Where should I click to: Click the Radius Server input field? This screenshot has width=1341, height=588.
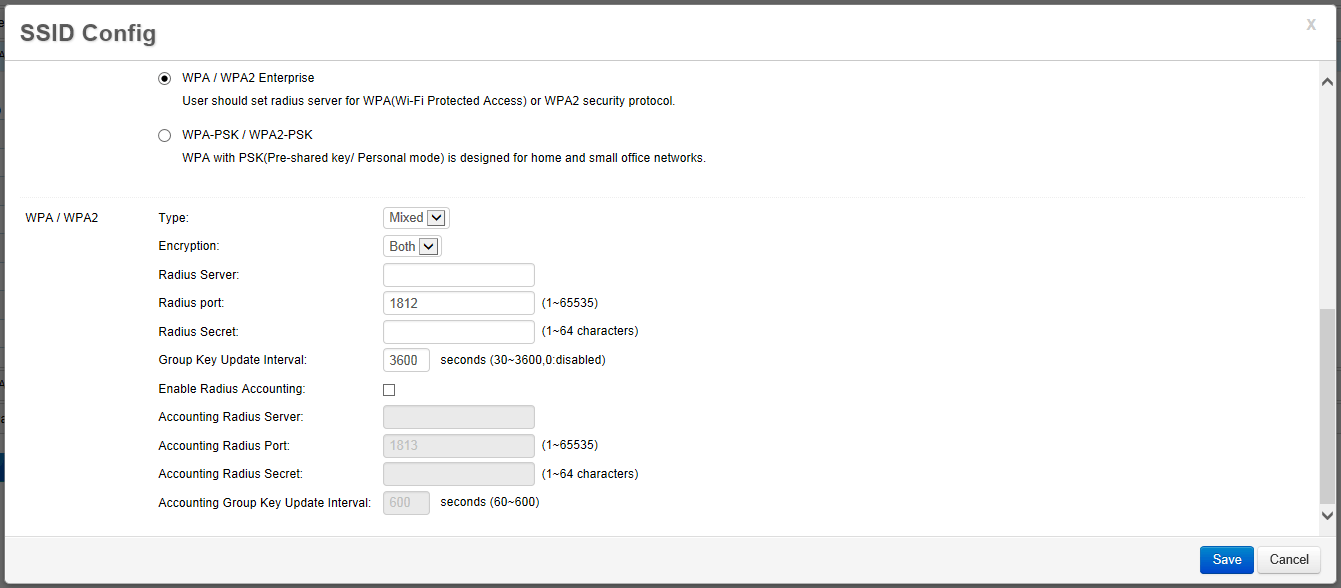(459, 275)
